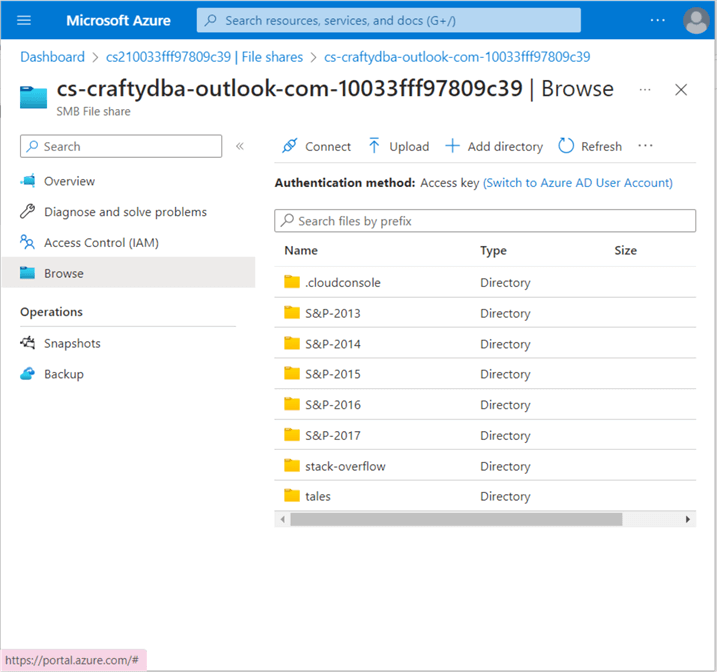Open the top bar more options ellipsis
717x672 pixels.
tap(658, 20)
